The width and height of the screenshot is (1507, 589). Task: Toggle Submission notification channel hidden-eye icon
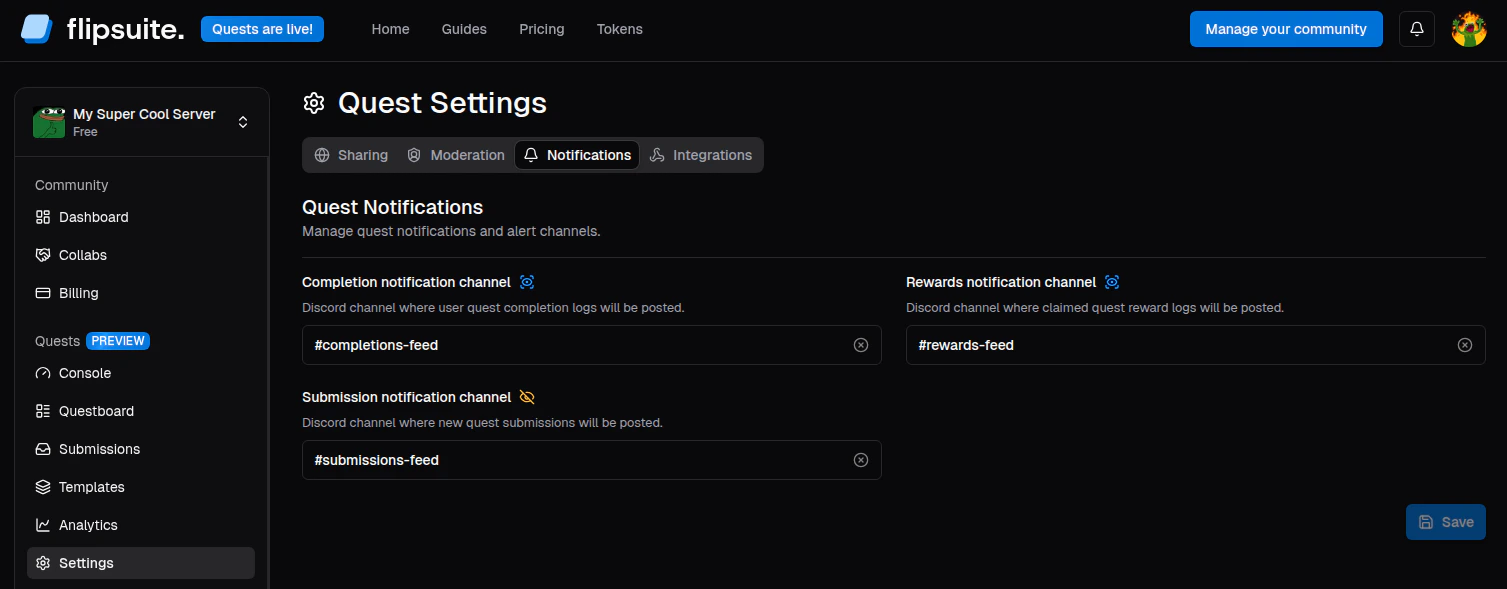coord(527,397)
